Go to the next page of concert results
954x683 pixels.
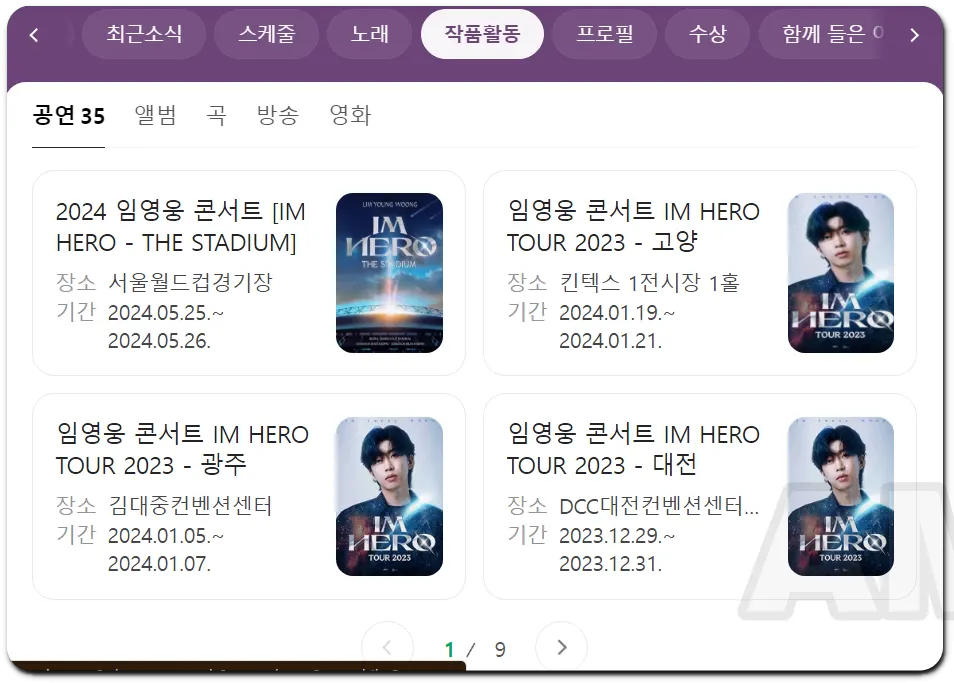tap(561, 648)
